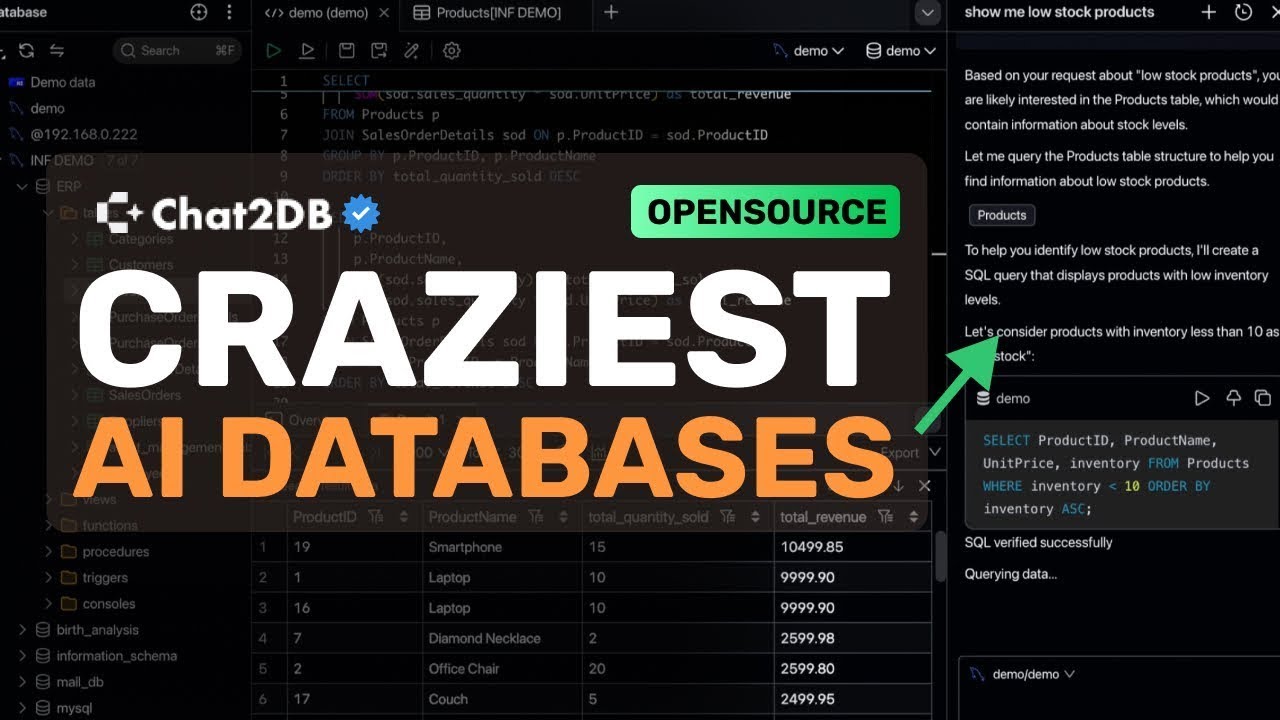
Task: Sort by the ProductName column arrows
Action: 563,517
